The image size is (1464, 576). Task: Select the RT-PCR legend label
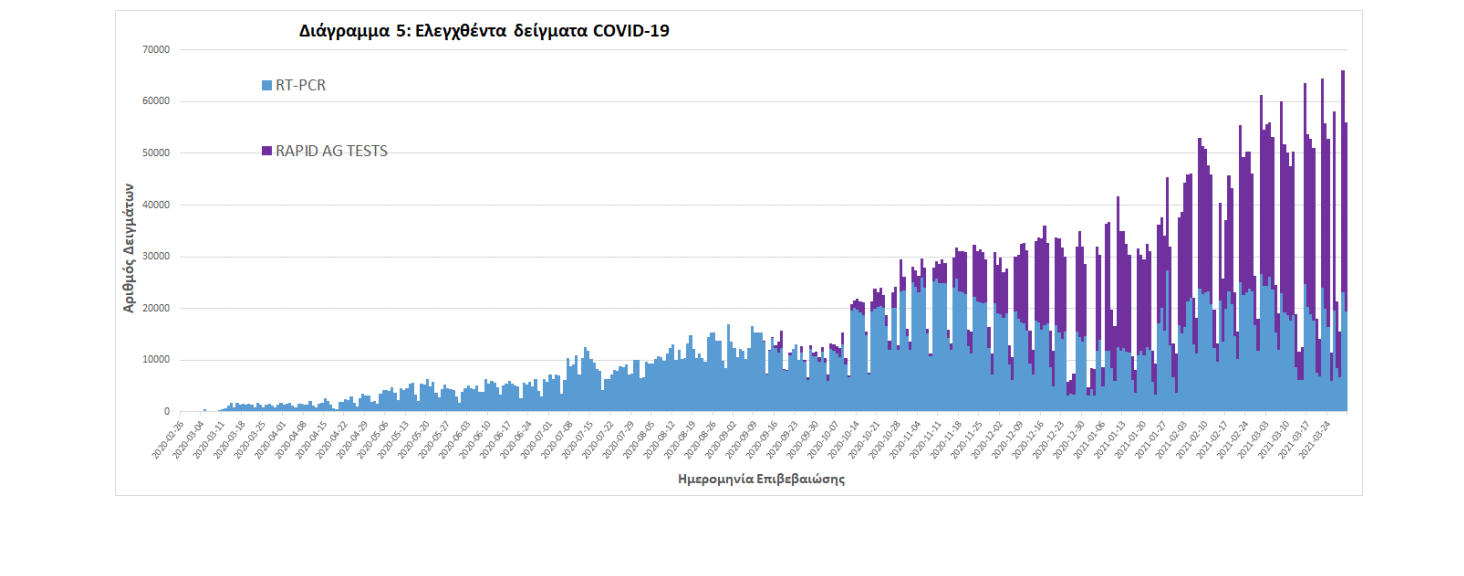coord(300,86)
